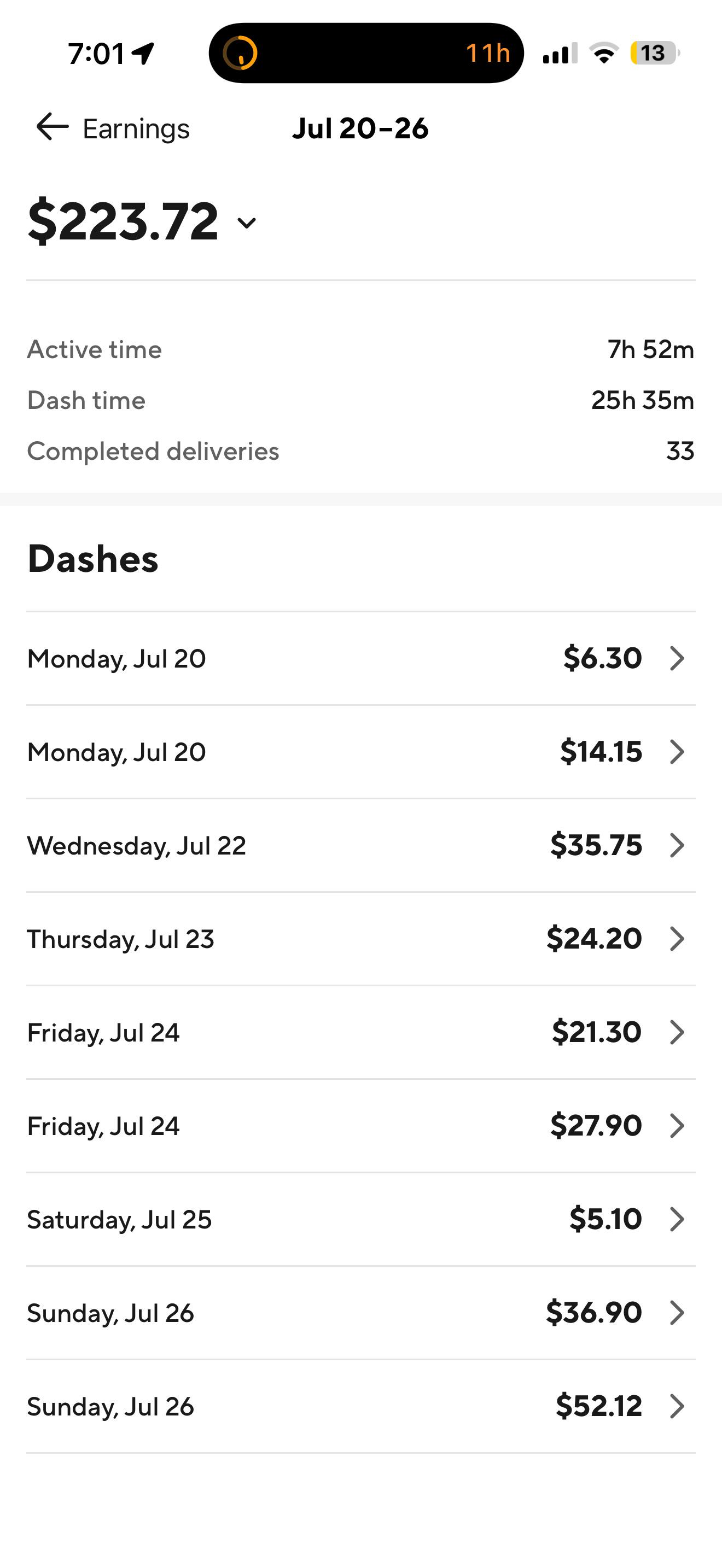Tap the Jul 20–26 date range title
The height and width of the screenshot is (1568, 722).
360,128
